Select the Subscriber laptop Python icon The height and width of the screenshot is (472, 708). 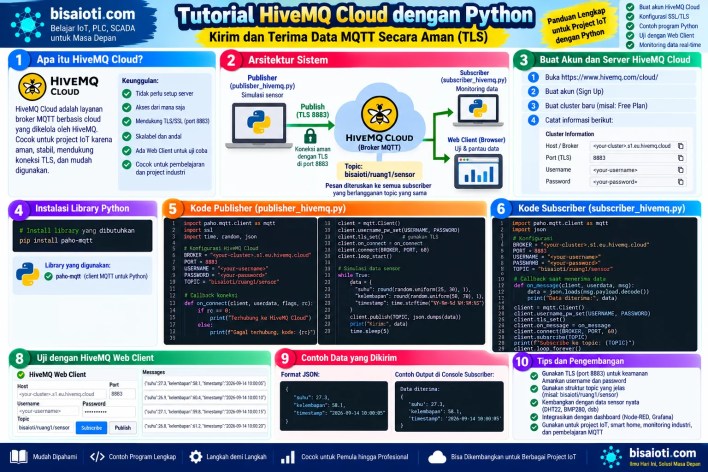[477, 108]
